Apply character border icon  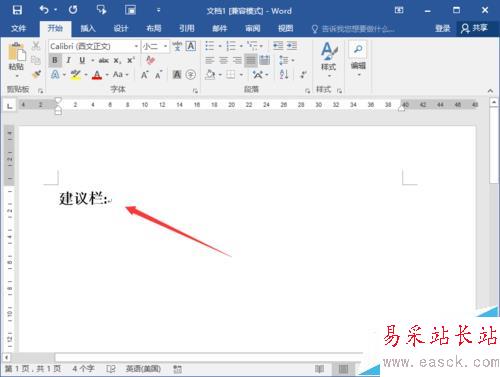[x=191, y=46]
